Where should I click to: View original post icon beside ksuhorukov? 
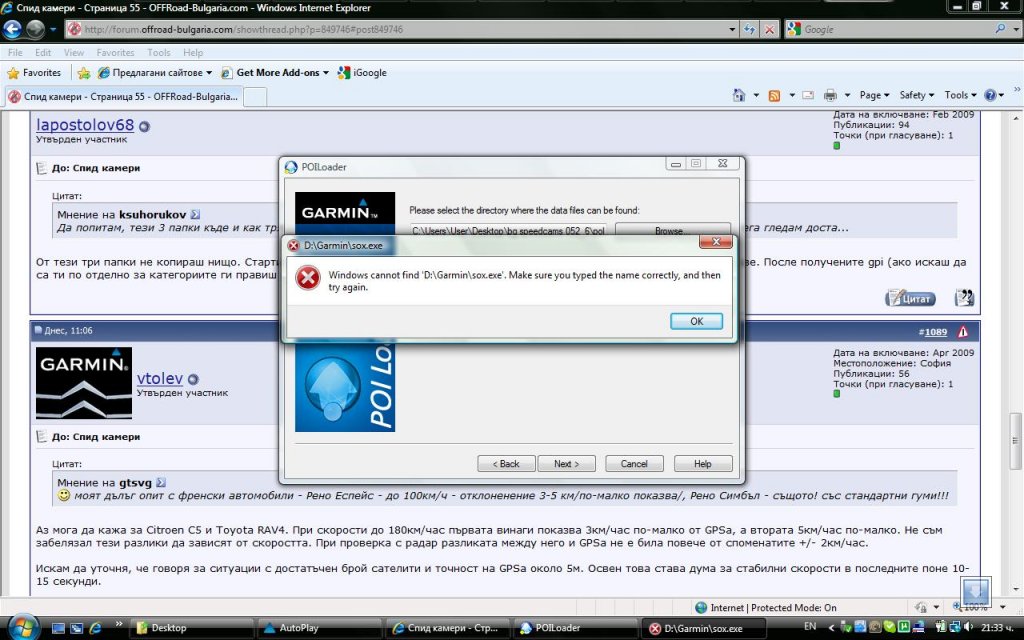(195, 214)
